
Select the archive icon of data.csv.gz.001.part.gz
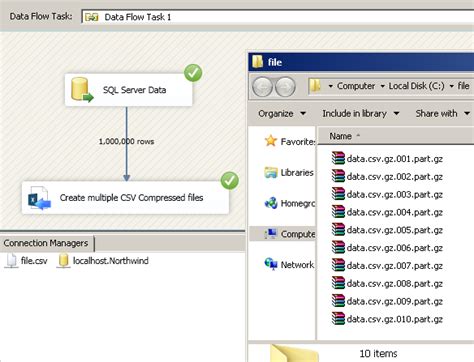tap(338, 158)
